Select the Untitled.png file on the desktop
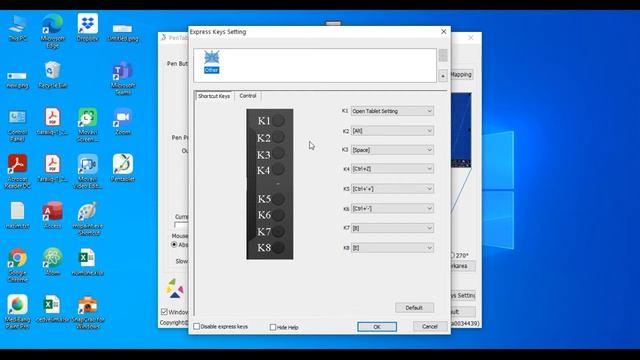The height and width of the screenshot is (360, 640). pos(123,32)
